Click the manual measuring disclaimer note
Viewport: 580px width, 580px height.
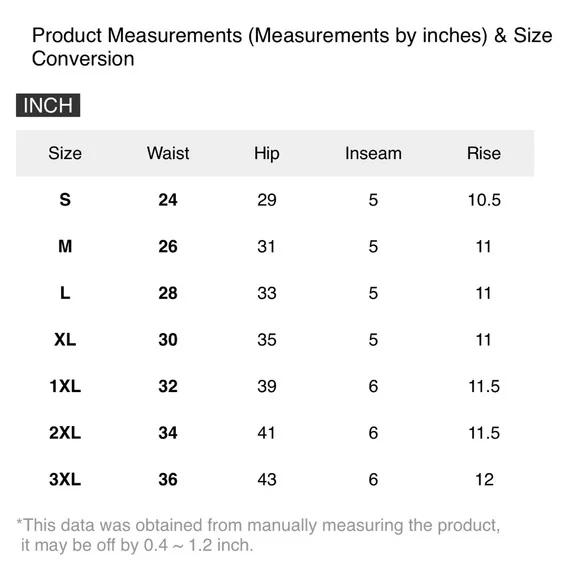pyautogui.click(x=259, y=535)
